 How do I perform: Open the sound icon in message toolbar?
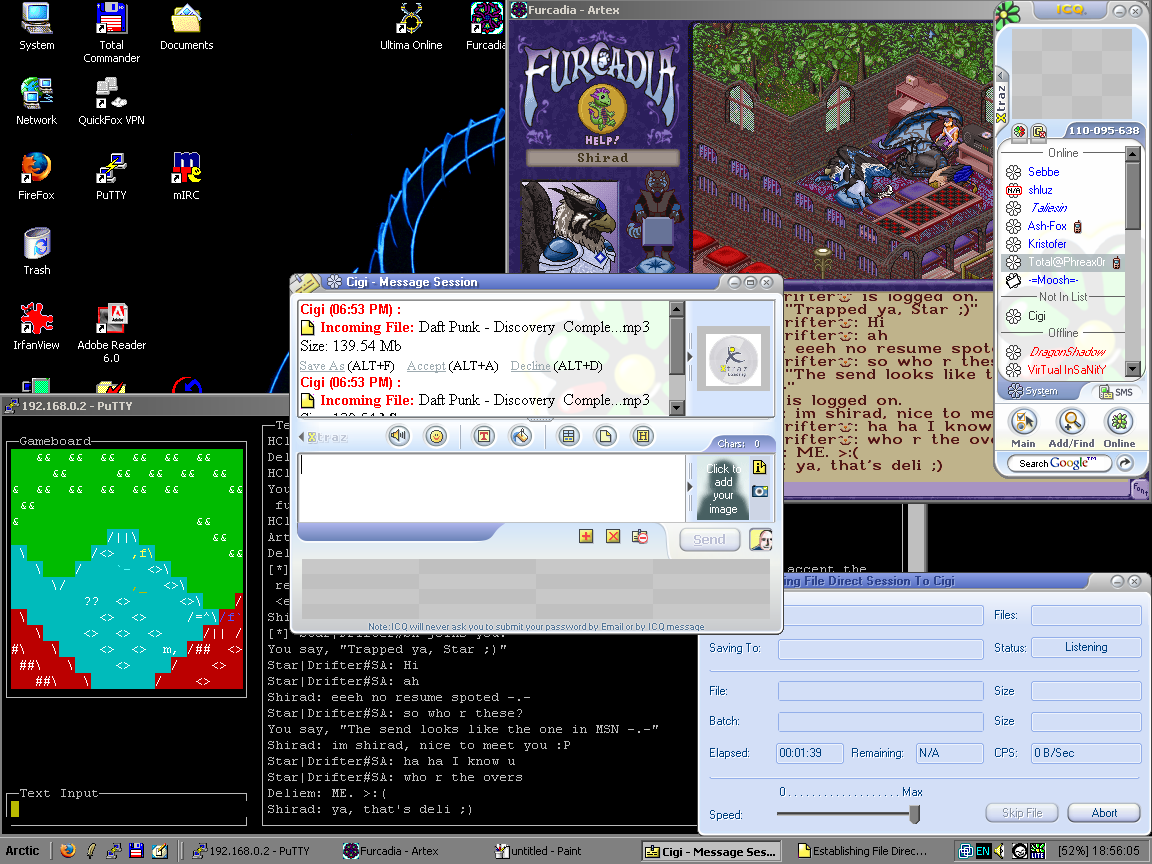pyautogui.click(x=398, y=436)
